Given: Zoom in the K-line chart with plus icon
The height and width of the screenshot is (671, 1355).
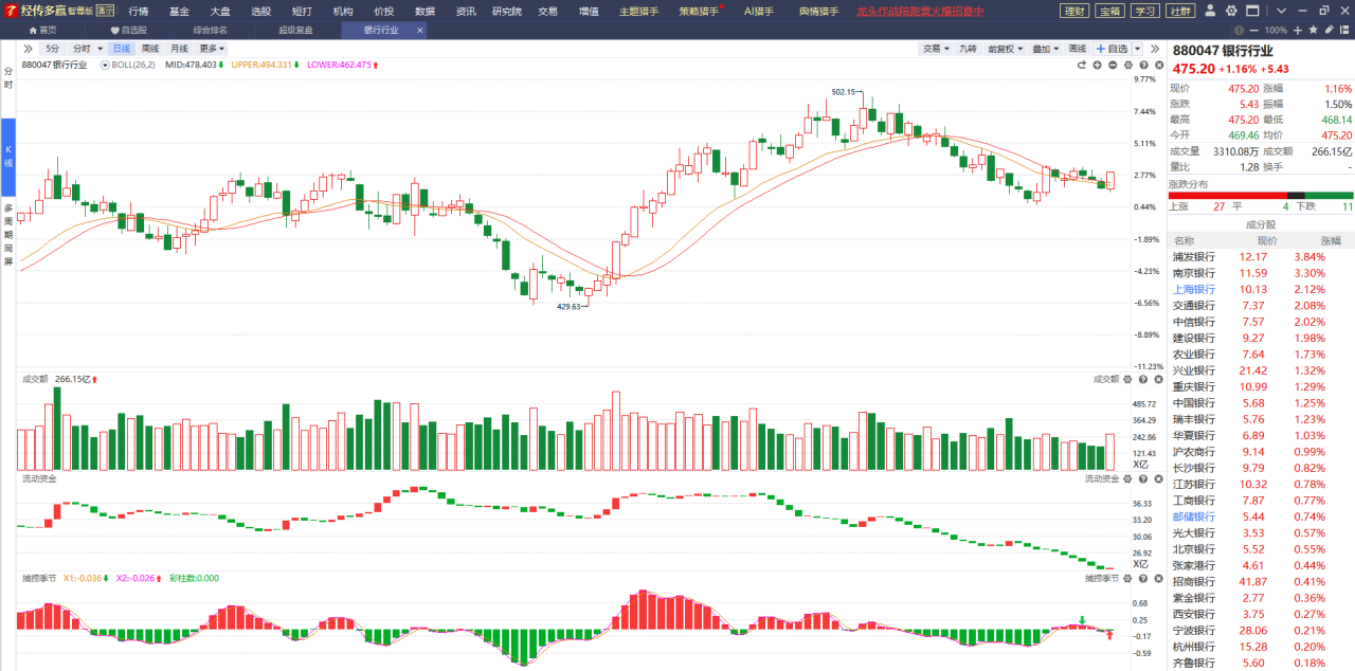Looking at the screenshot, I should point(1097,65).
